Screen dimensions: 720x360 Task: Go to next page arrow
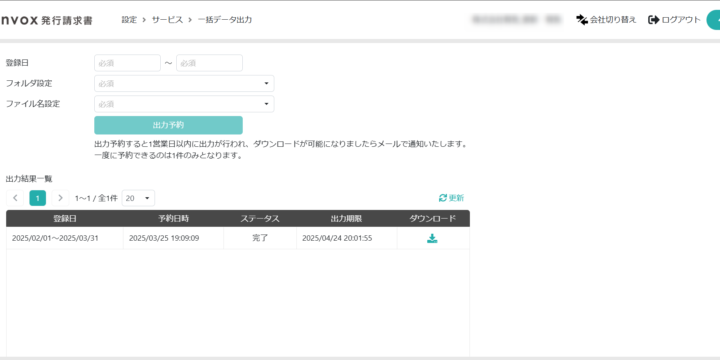pos(60,198)
